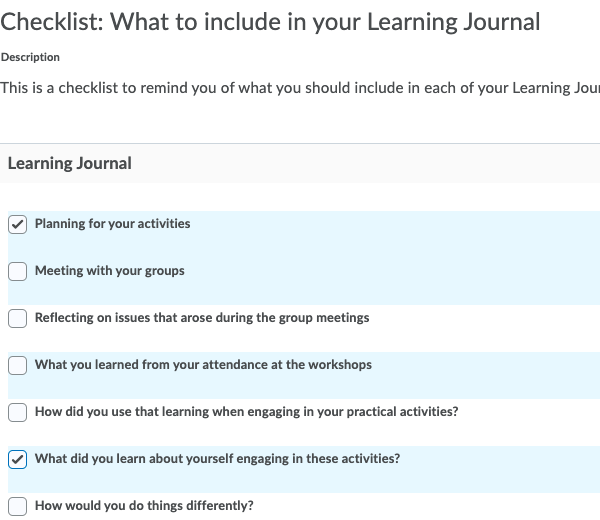Click the 'What you learned from your attendance' label
This screenshot has height=520, width=600.
[202, 365]
